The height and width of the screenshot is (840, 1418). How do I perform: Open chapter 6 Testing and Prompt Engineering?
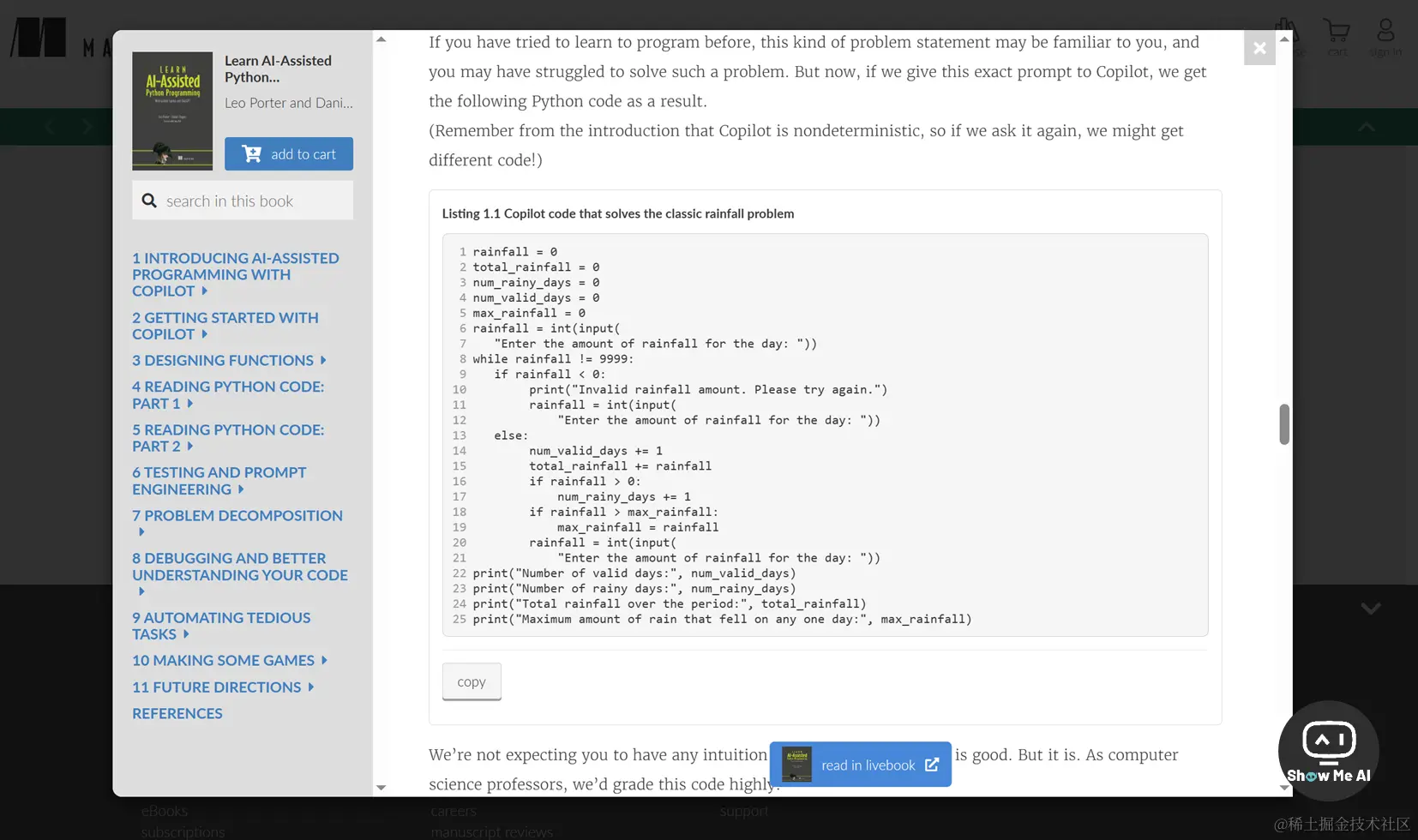[219, 481]
